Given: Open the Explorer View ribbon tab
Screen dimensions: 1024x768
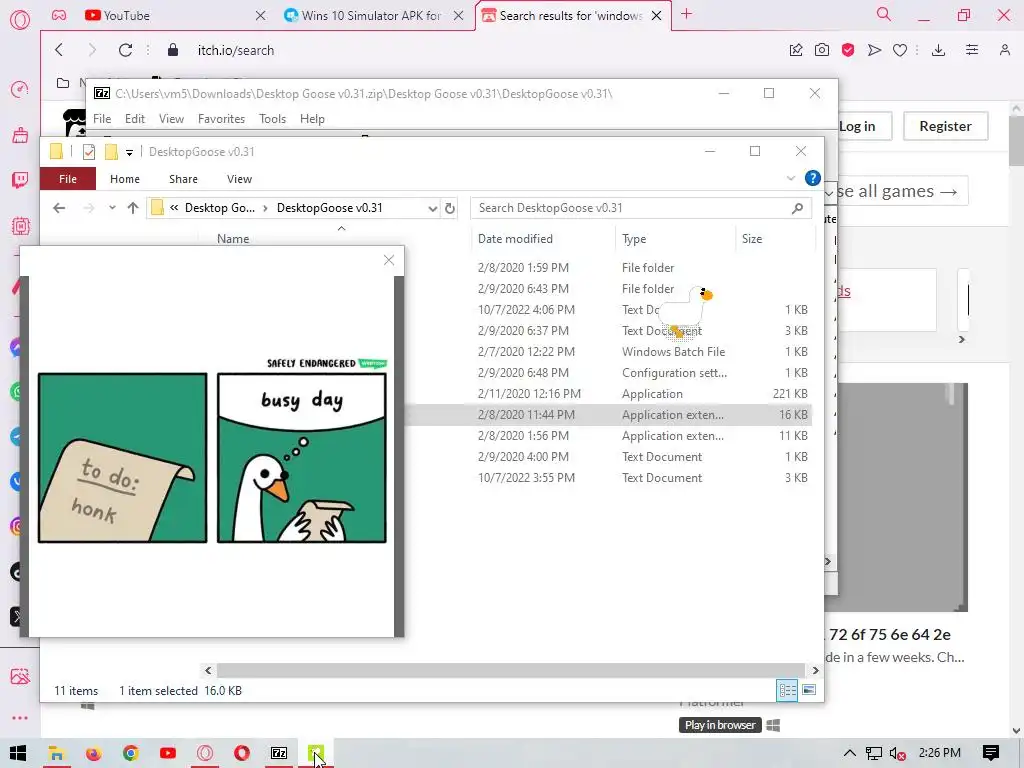Looking at the screenshot, I should tap(239, 179).
